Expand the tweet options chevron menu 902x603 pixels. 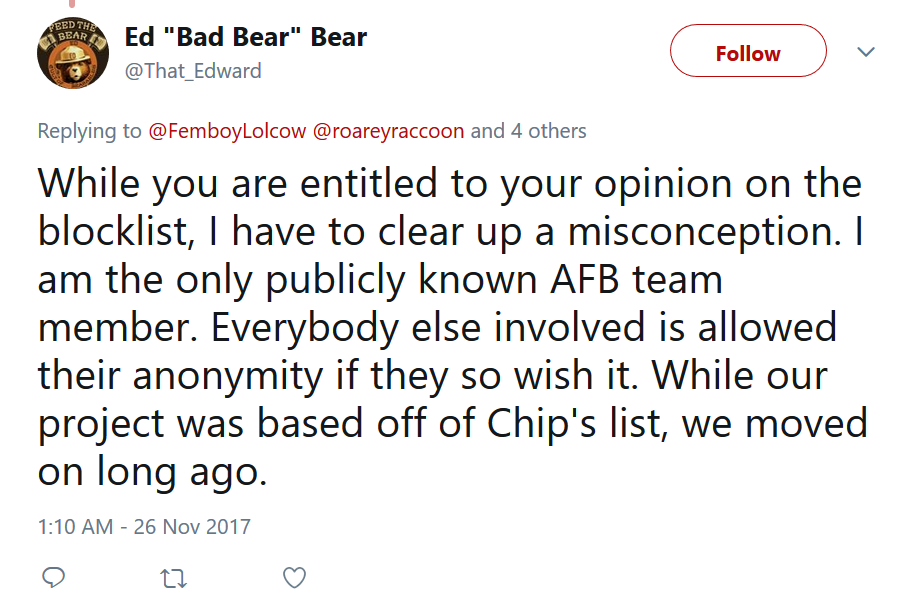[x=865, y=52]
